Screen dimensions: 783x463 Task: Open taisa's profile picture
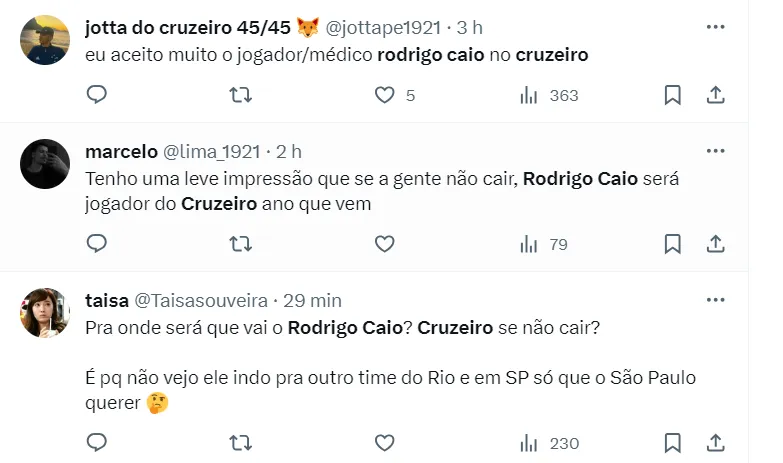tap(45, 313)
